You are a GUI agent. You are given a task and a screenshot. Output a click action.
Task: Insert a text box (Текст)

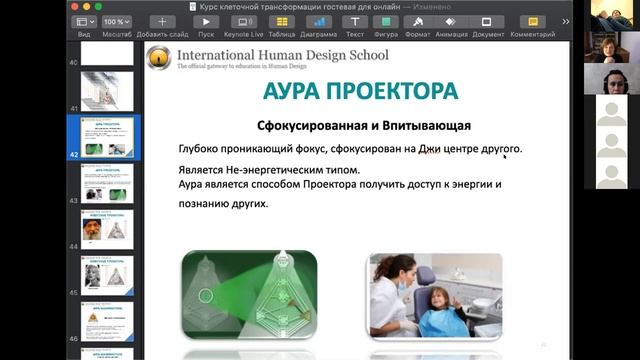pos(355,22)
